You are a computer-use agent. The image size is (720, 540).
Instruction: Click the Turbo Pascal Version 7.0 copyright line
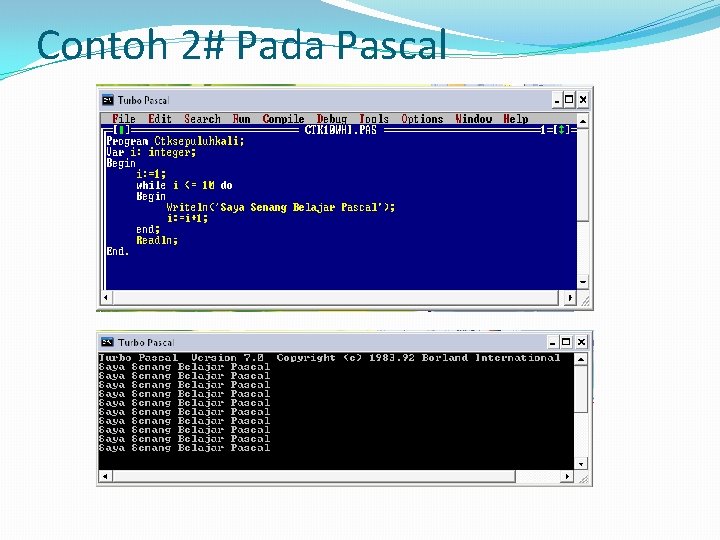330,358
